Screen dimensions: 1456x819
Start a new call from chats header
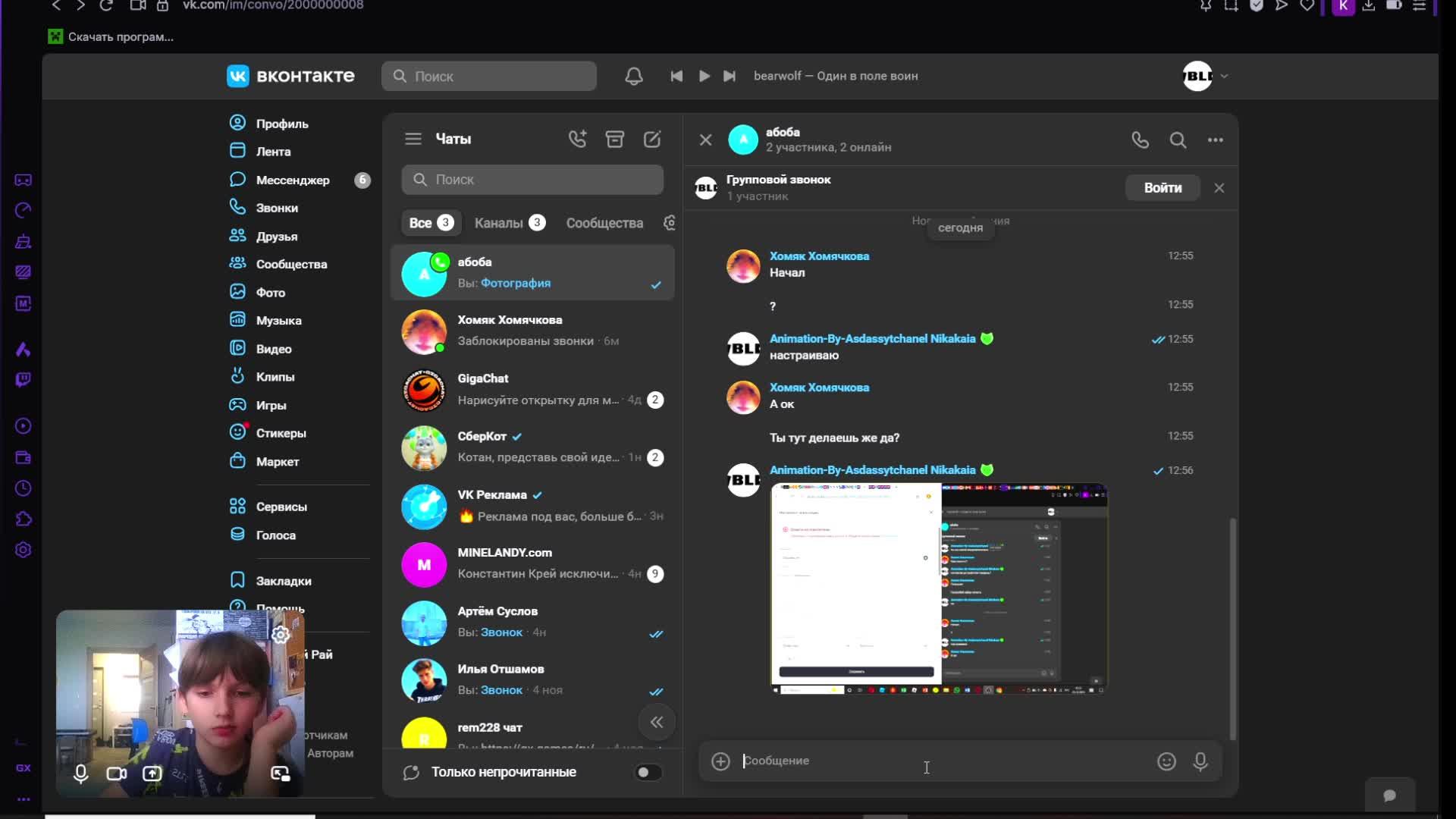point(577,139)
